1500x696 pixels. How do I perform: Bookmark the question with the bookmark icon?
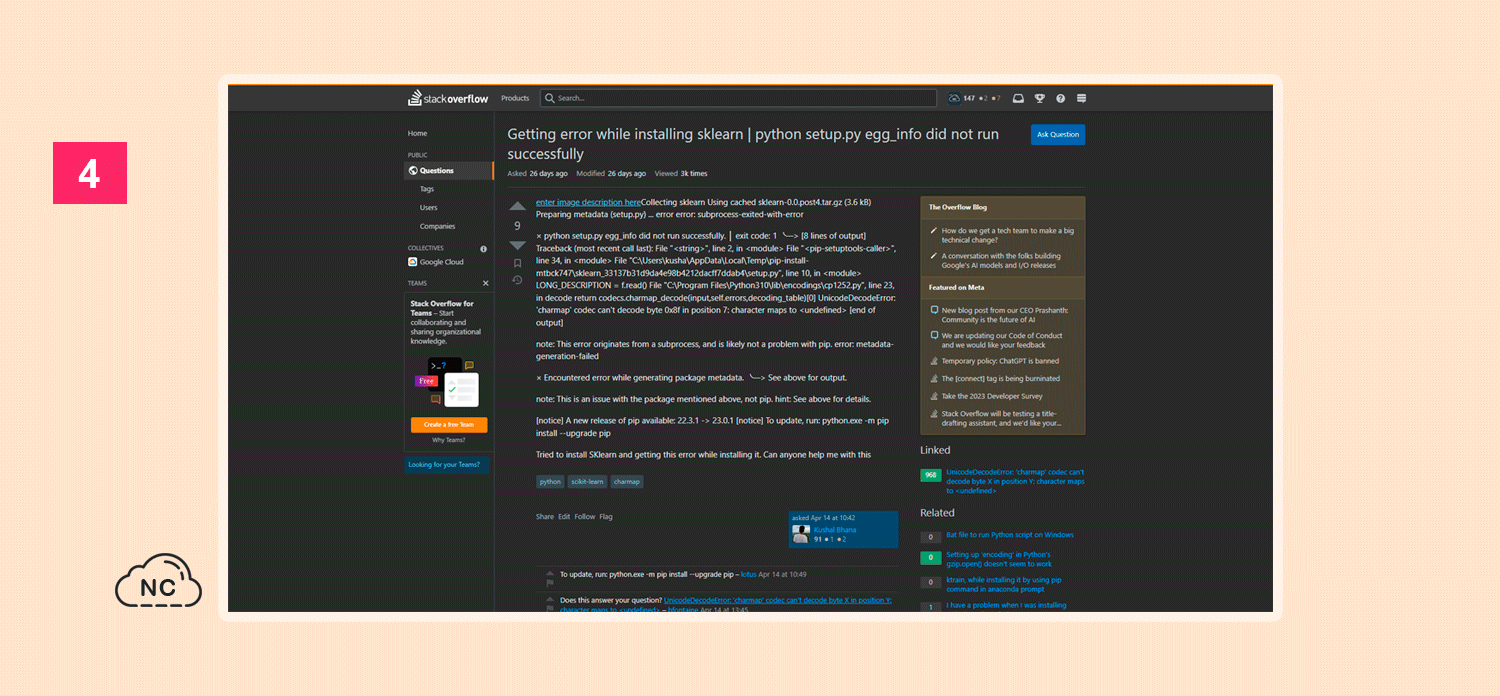pos(517,263)
